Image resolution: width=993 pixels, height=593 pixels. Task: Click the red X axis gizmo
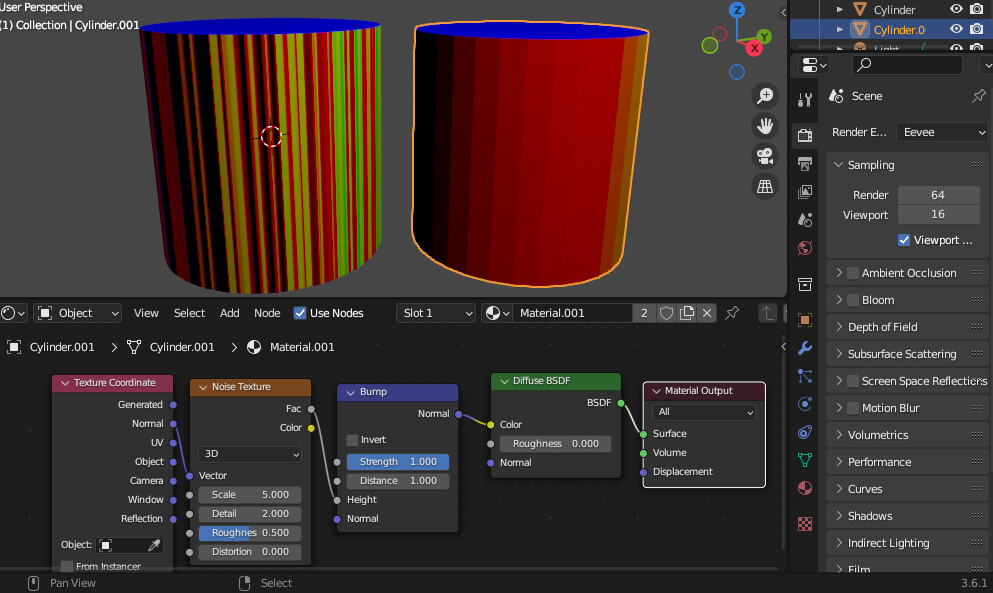point(754,48)
